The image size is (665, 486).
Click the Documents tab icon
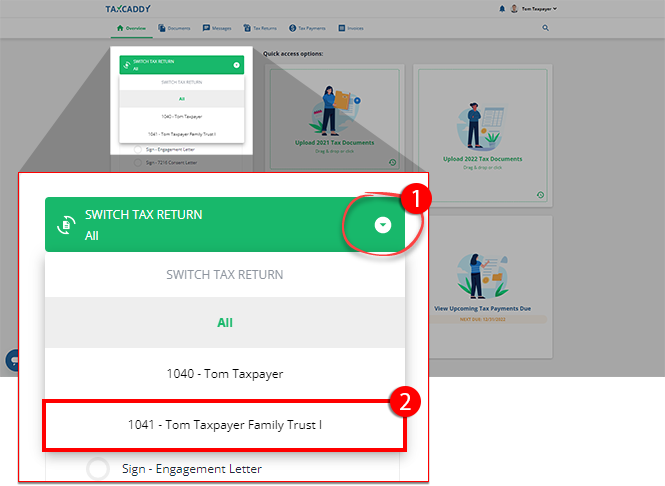point(162,28)
